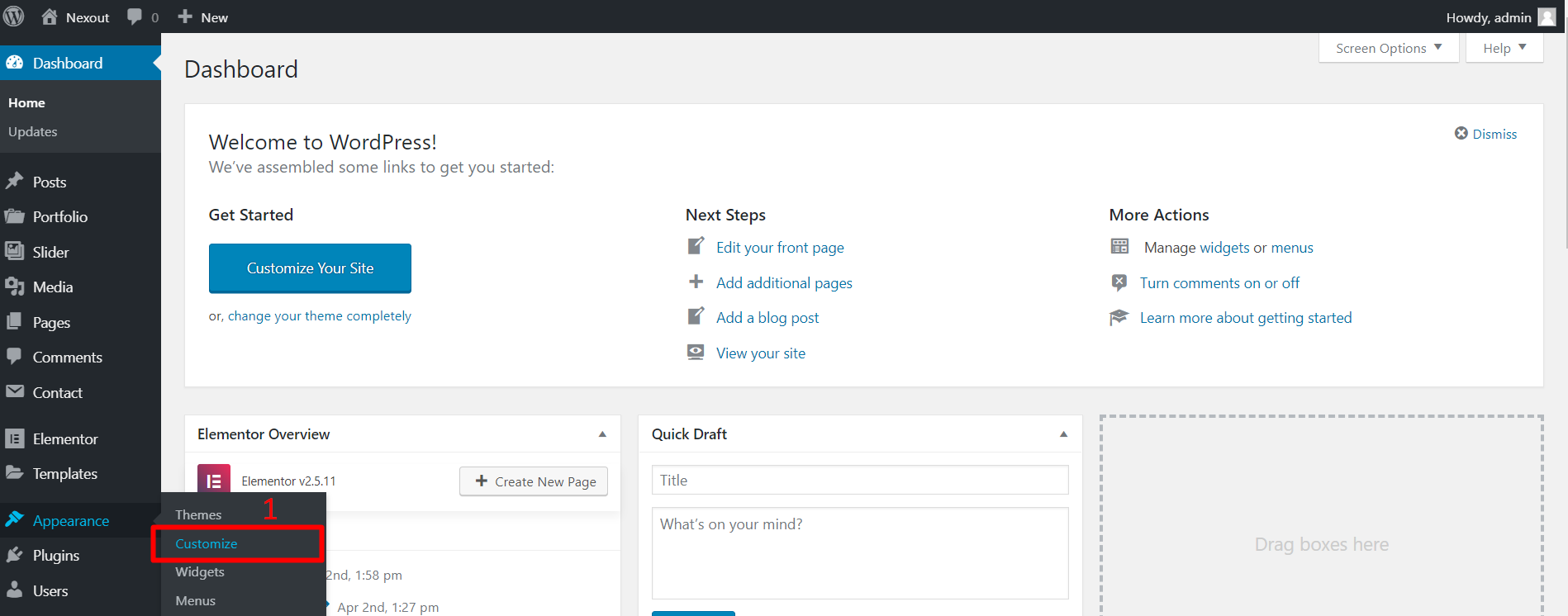
Task: Click the Elementor logo in Overview widget
Action: [x=213, y=481]
